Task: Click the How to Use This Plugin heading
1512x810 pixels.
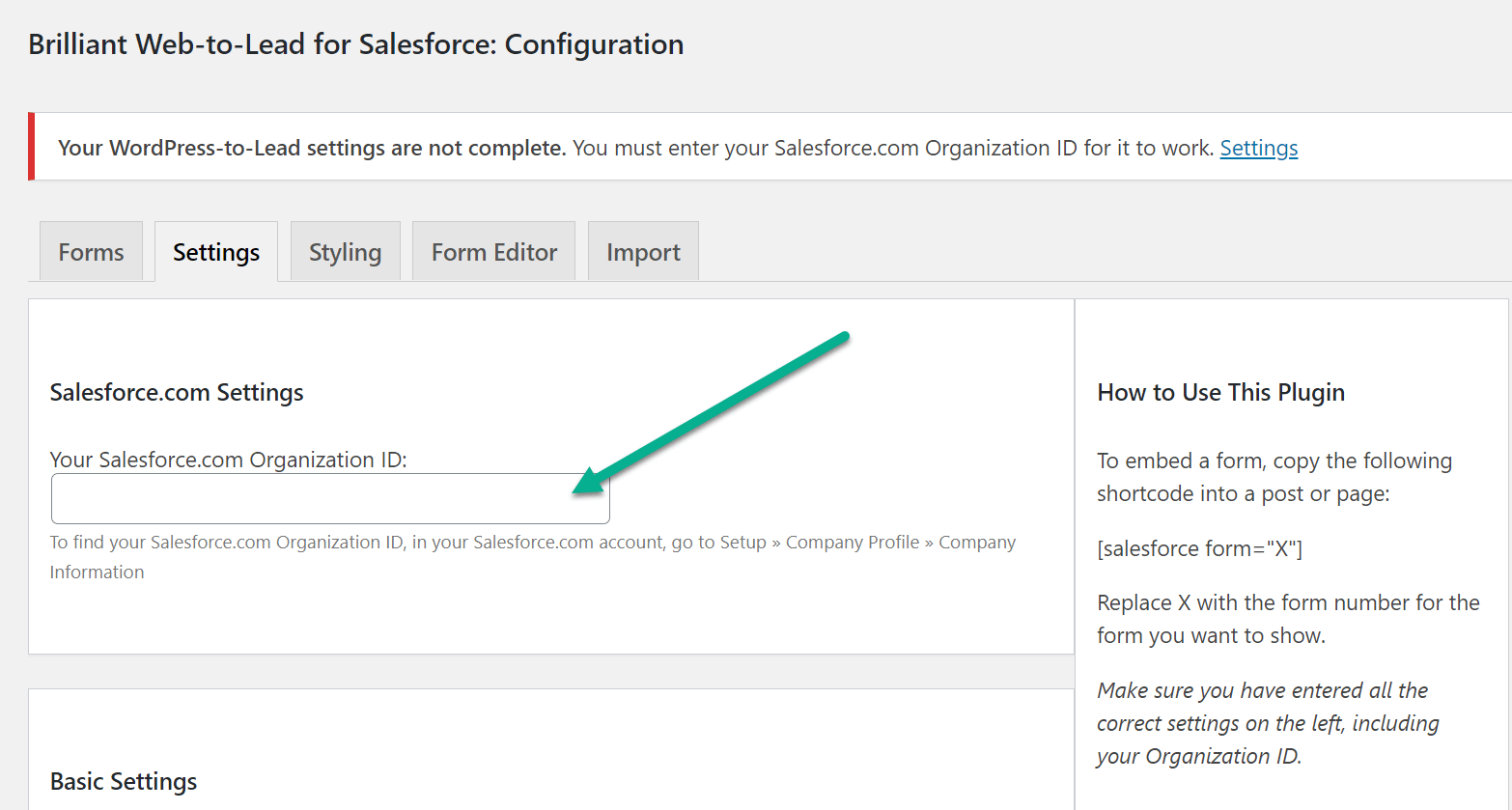Action: [x=1221, y=392]
